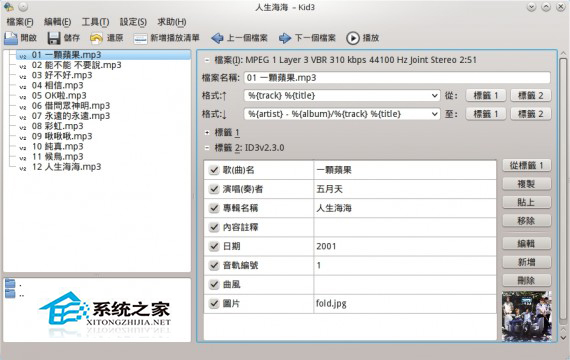Click the Revert (還原) arrow icon
Image resolution: width=570 pixels, height=360 pixels.
[96, 38]
